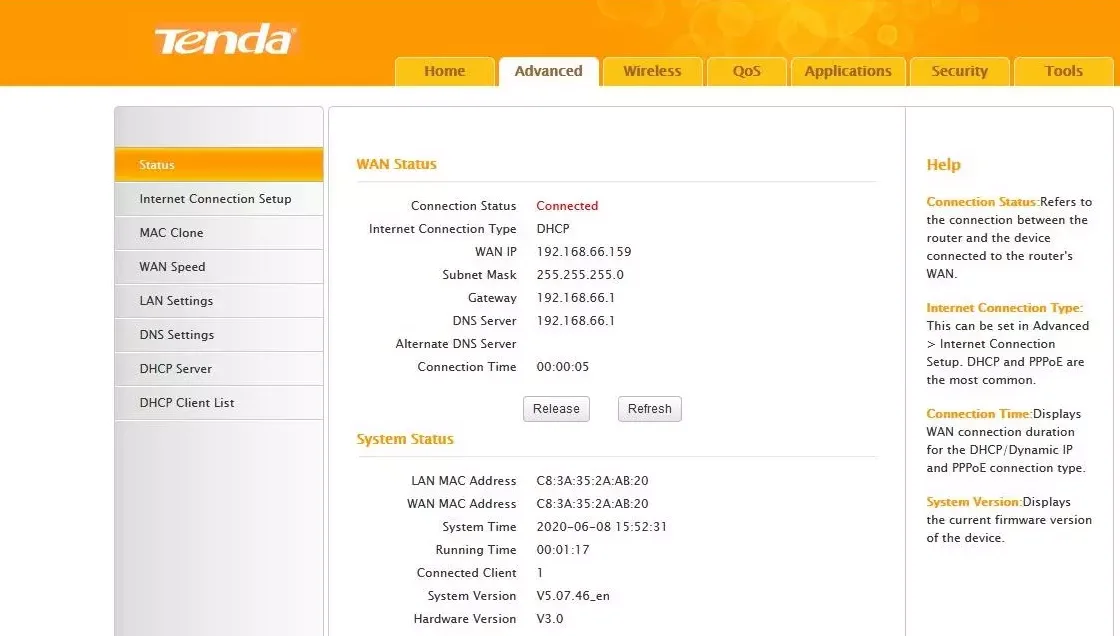Screen dimensions: 1120x636
Task: Click the Refresh button
Action: click(650, 409)
